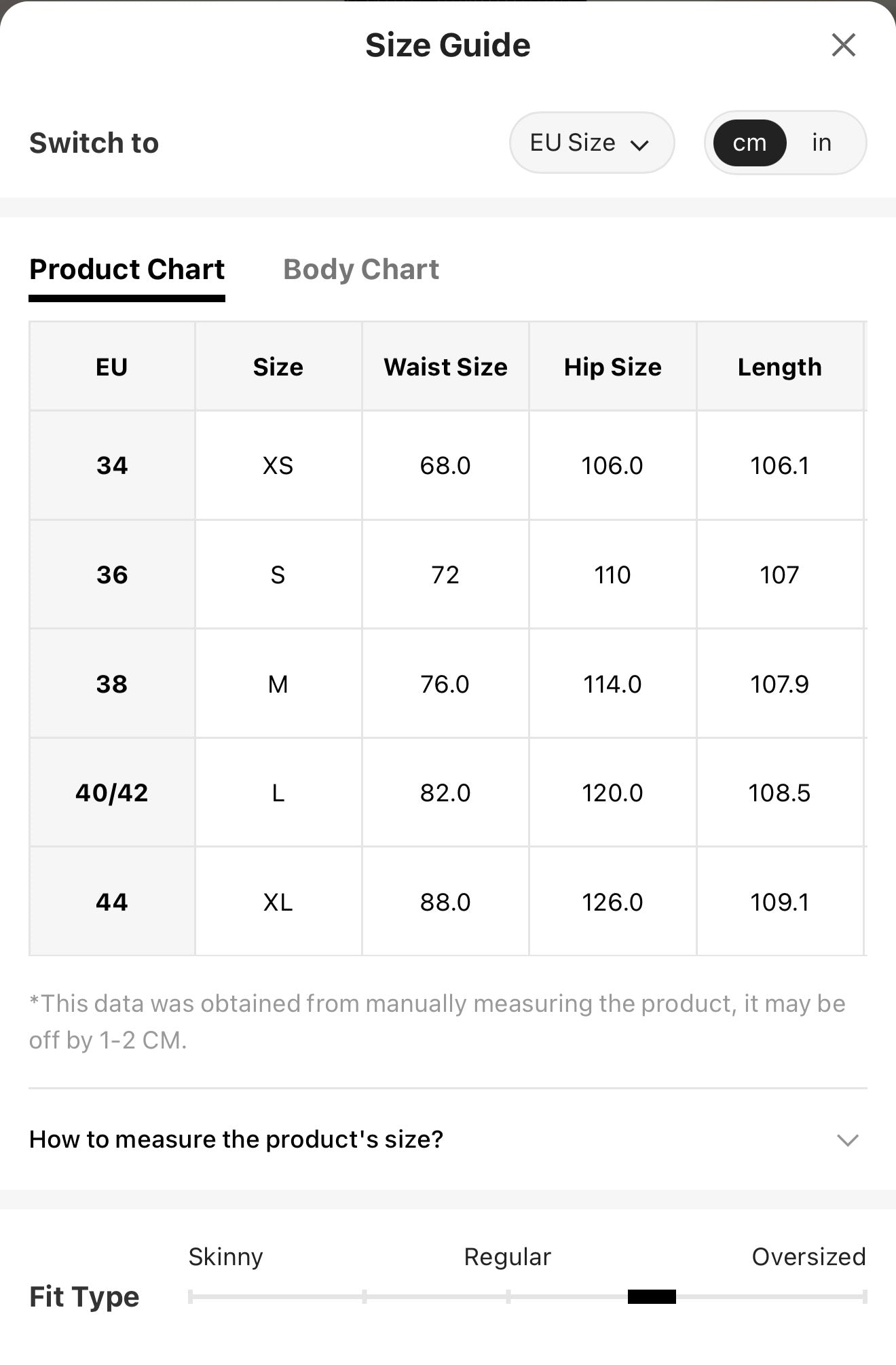Click the Hip Size column header

612,367
